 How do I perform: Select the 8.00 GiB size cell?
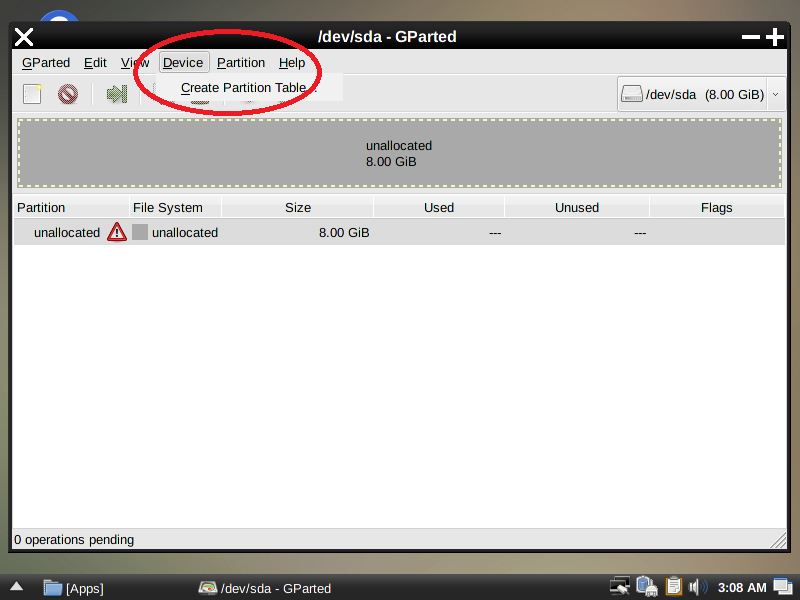coord(344,233)
